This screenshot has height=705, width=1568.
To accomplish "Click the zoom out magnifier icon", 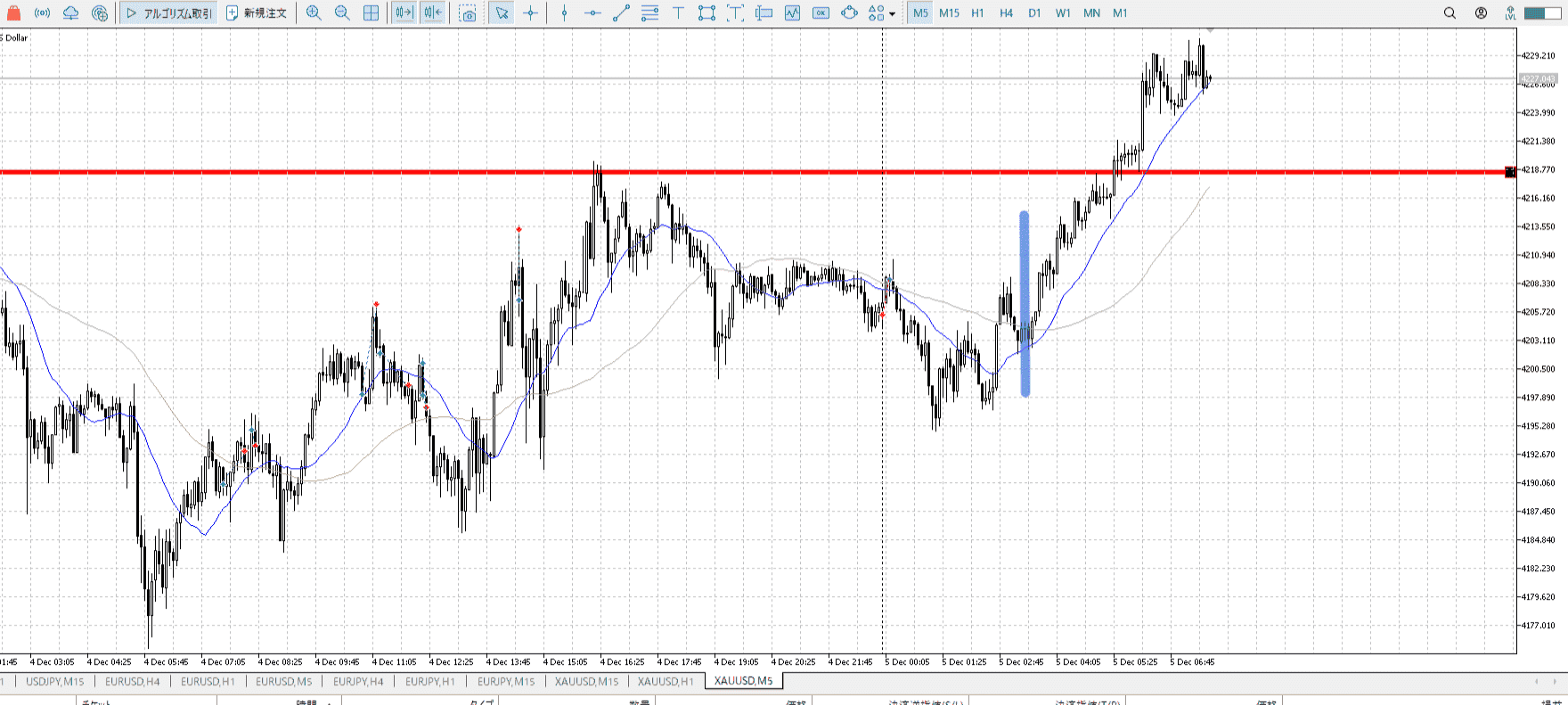I will [x=342, y=13].
